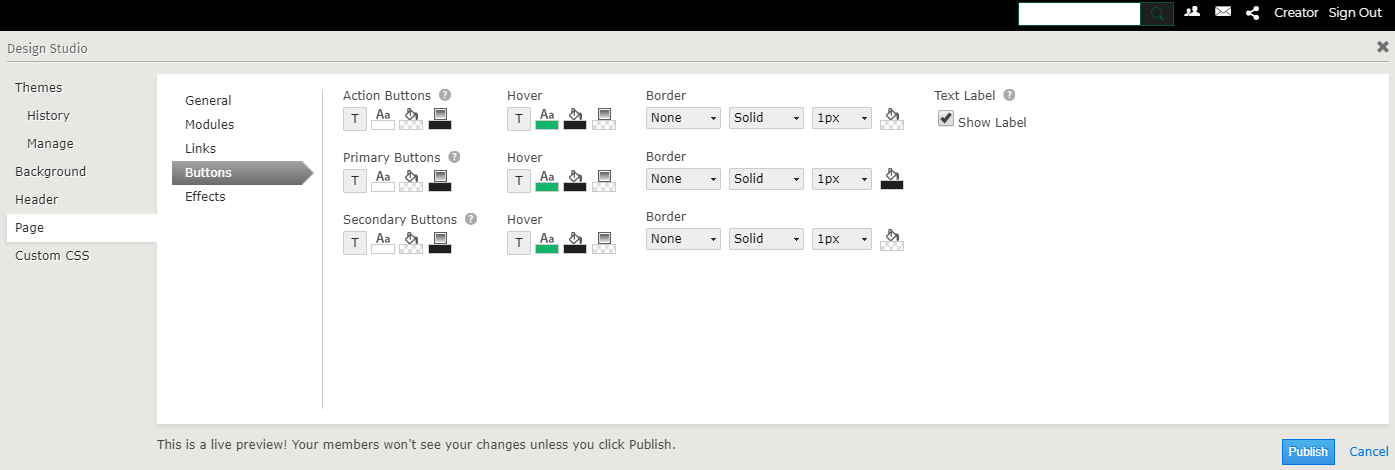
Task: Open the Themes section
Action: [x=38, y=88]
